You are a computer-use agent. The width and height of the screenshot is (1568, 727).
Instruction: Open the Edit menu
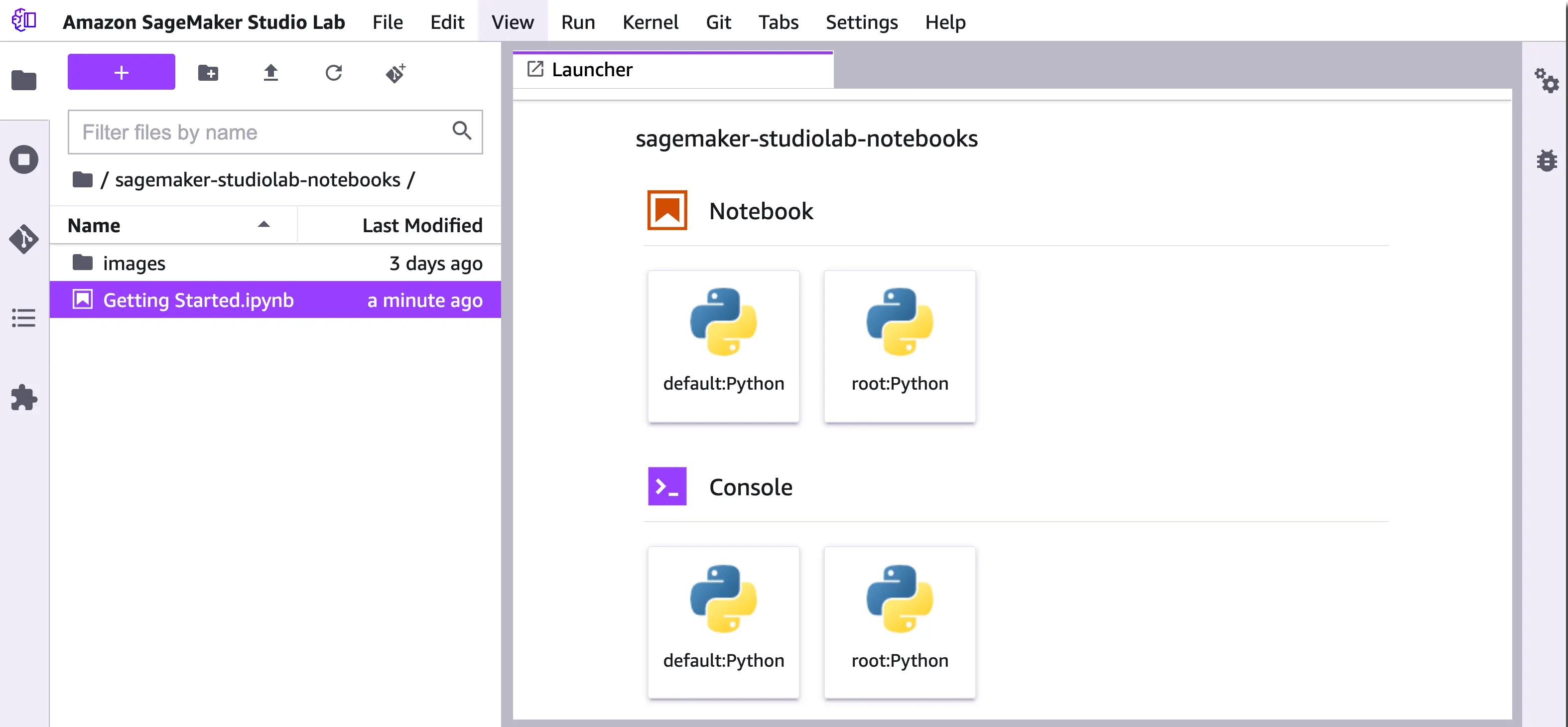point(447,22)
